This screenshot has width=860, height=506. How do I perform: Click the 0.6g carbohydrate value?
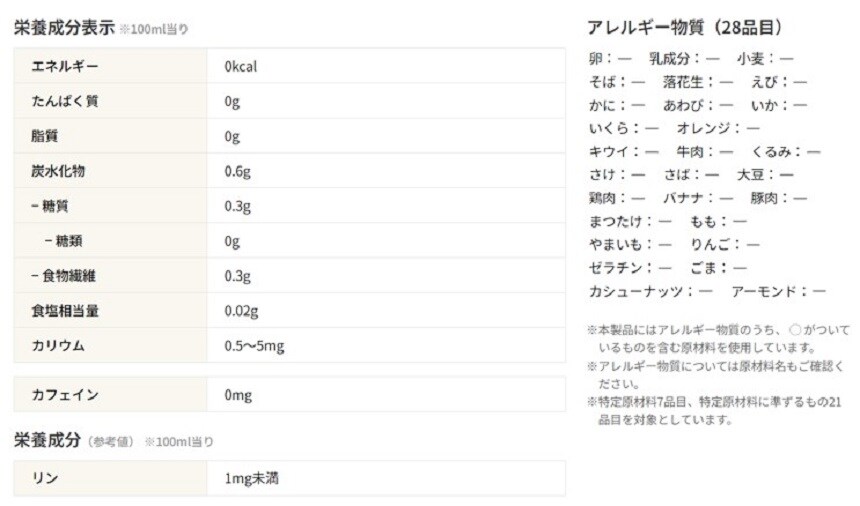coord(237,171)
